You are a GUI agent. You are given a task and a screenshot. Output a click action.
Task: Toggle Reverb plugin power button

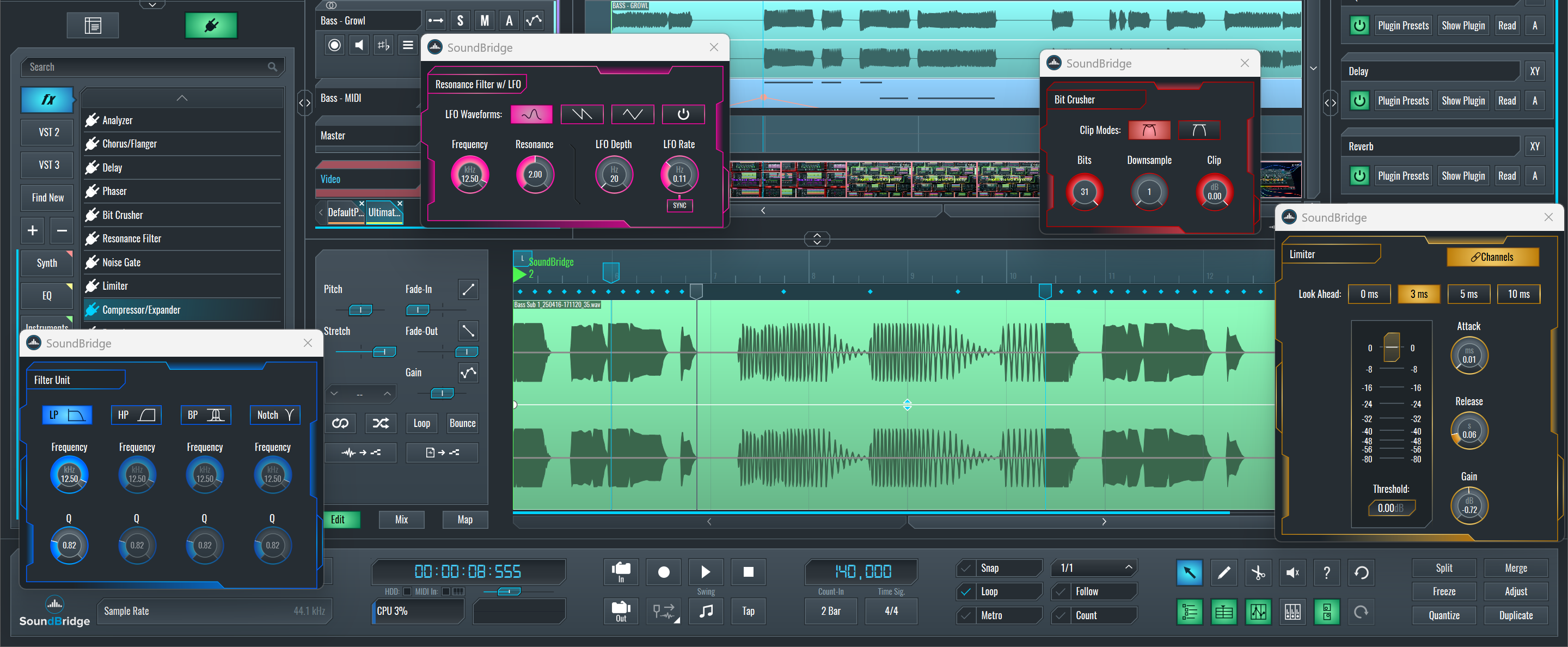coord(1359,176)
